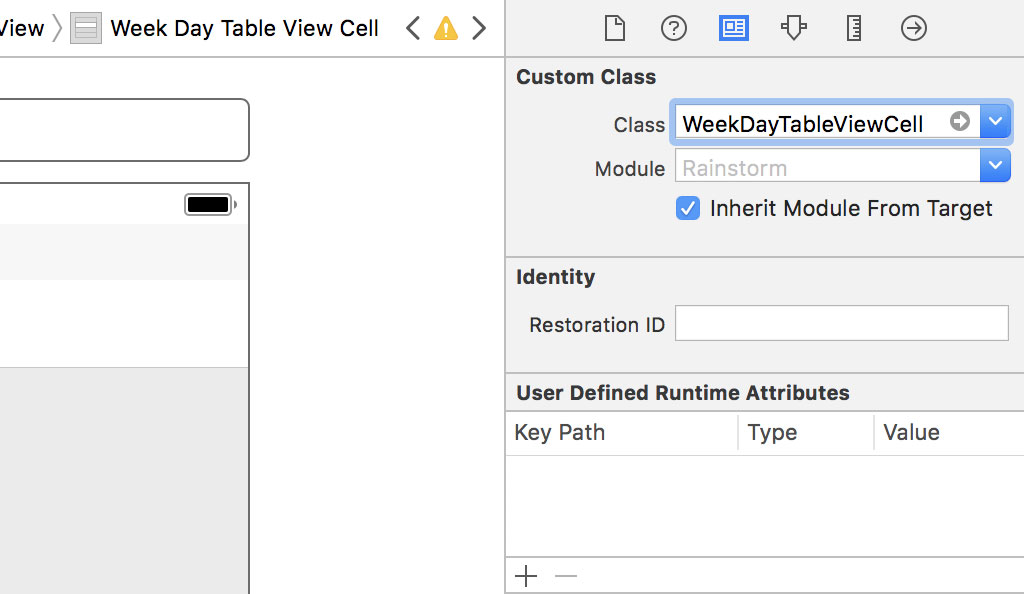The height and width of the screenshot is (594, 1024).
Task: Select the table view cell icon in breadcrumb
Action: click(x=85, y=28)
